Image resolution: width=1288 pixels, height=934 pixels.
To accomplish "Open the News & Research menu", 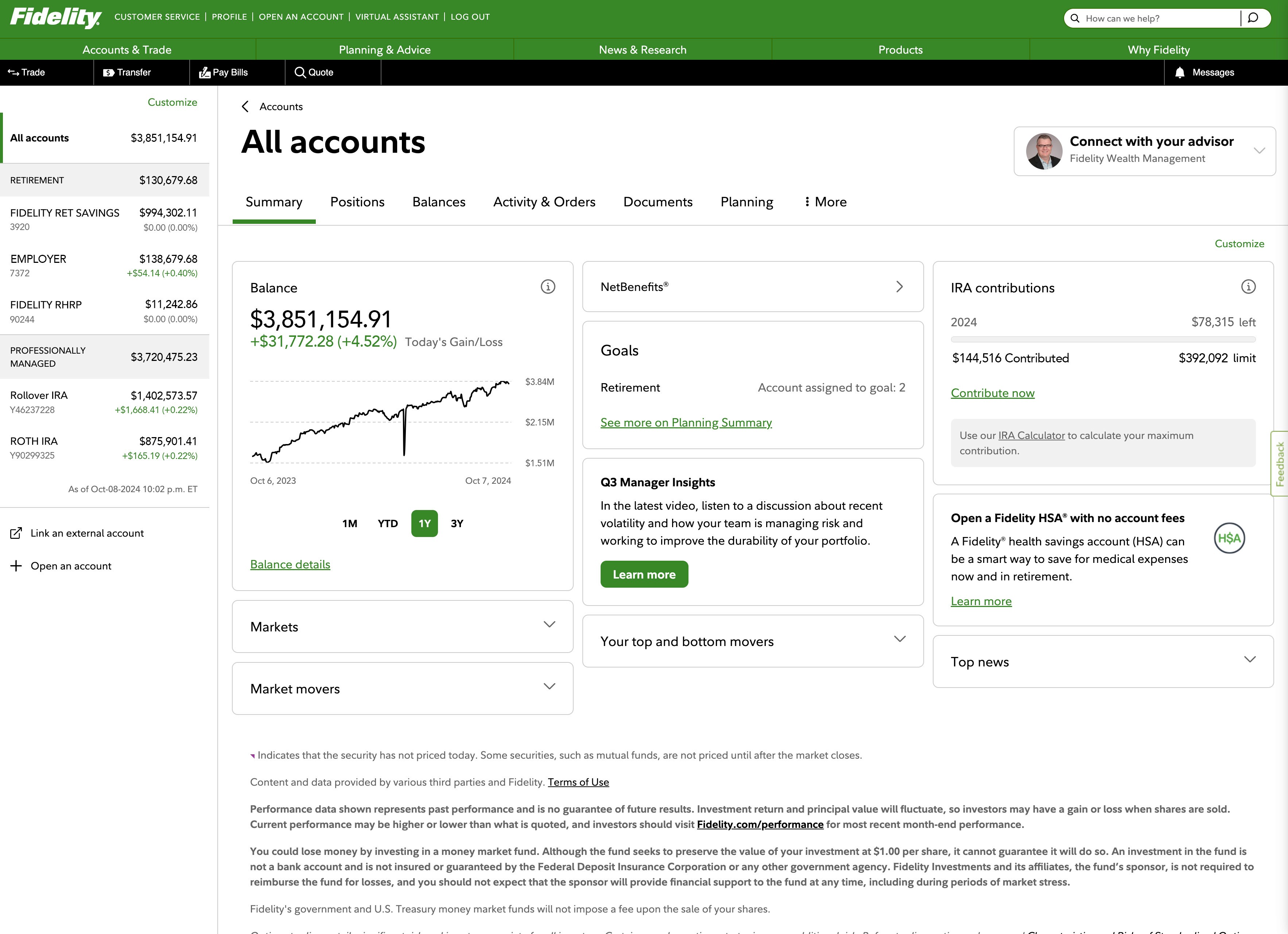I will 642,50.
